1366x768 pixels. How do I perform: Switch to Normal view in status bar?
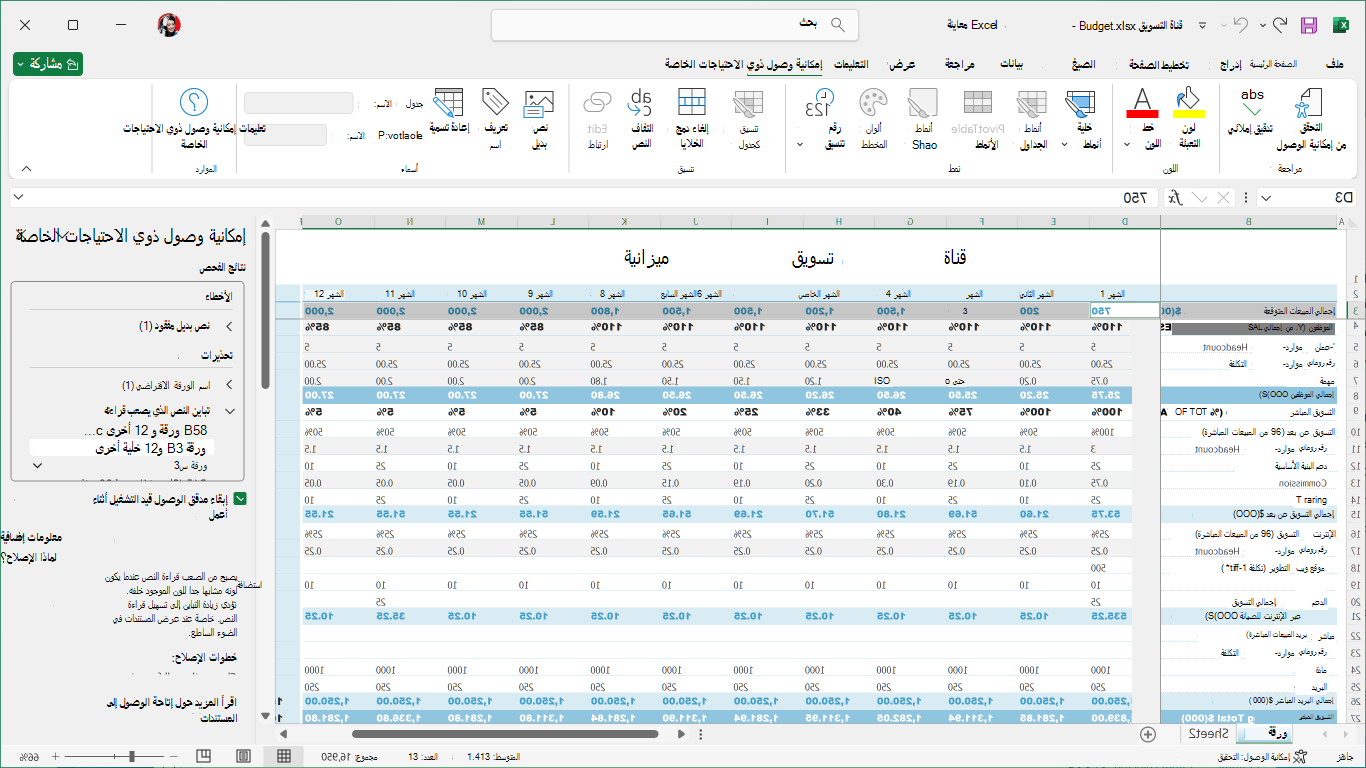(284, 756)
